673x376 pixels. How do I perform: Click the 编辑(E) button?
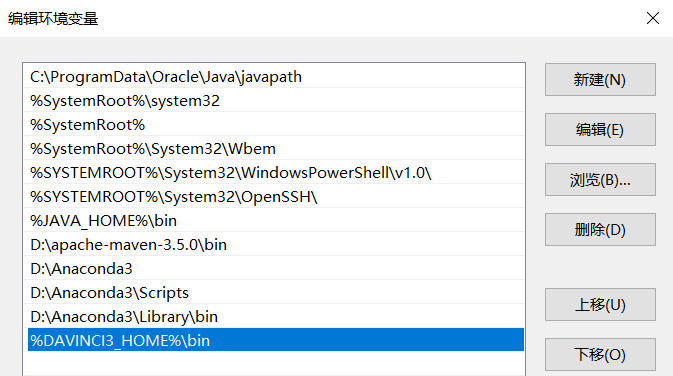[x=600, y=130]
